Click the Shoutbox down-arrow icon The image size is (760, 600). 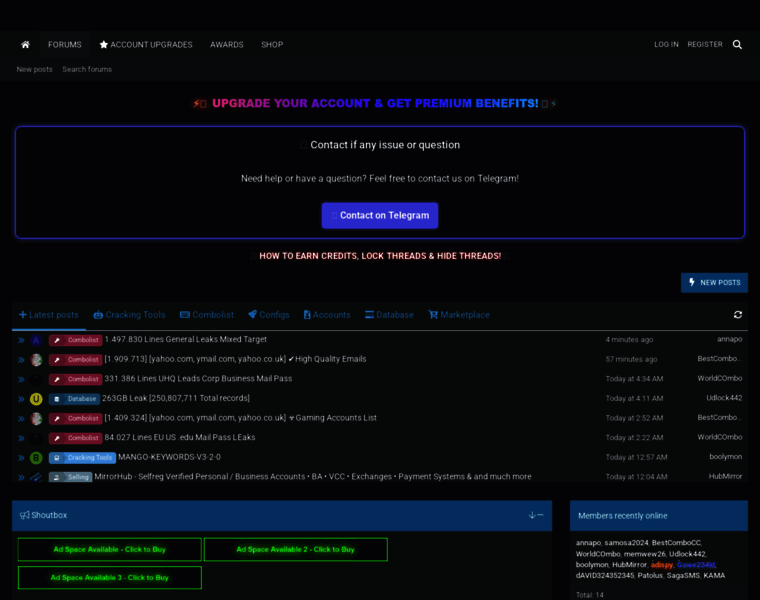click(532, 515)
